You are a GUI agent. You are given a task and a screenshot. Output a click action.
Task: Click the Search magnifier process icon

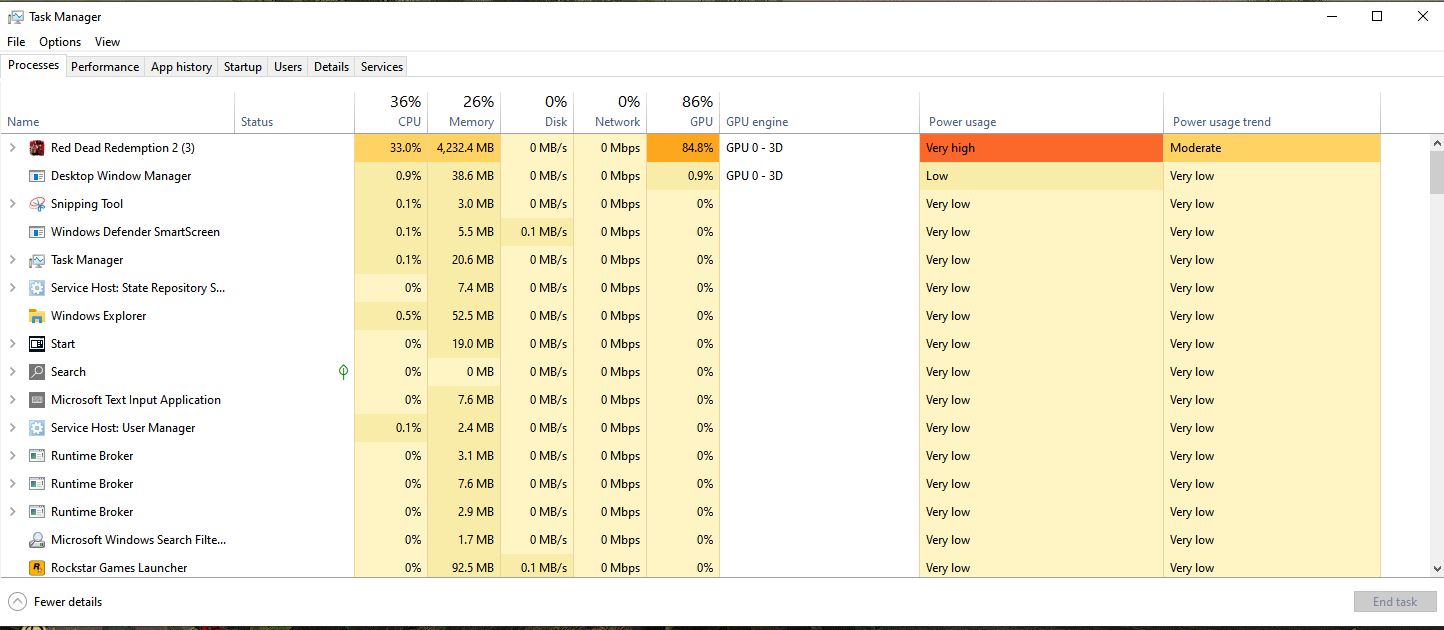37,372
